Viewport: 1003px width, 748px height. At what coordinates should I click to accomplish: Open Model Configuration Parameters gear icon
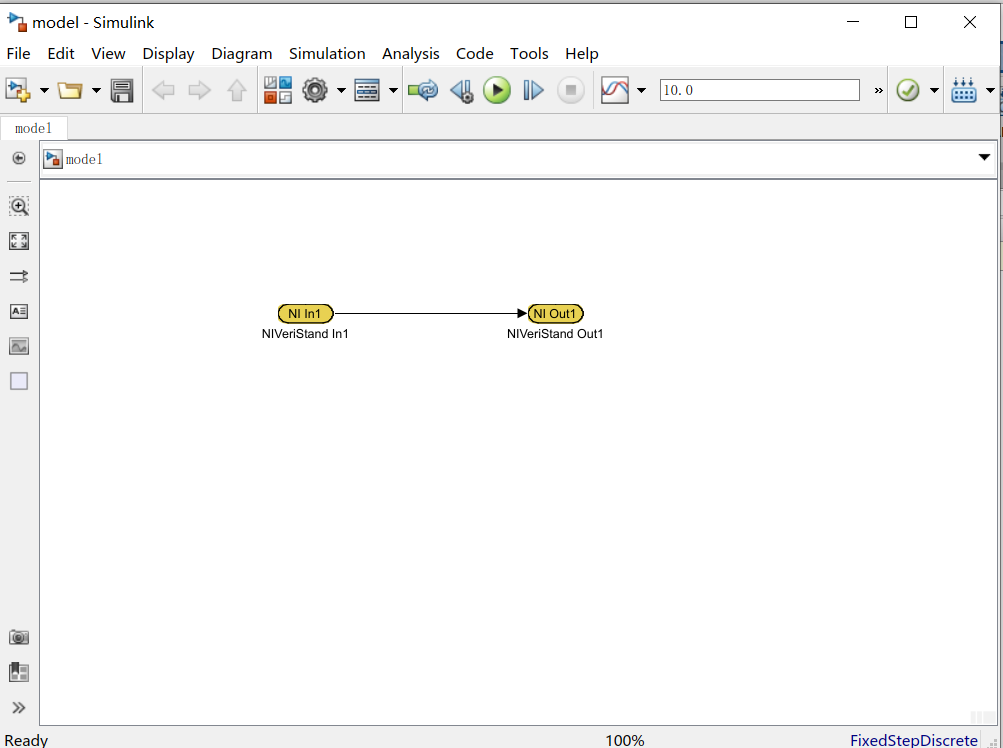(x=317, y=89)
